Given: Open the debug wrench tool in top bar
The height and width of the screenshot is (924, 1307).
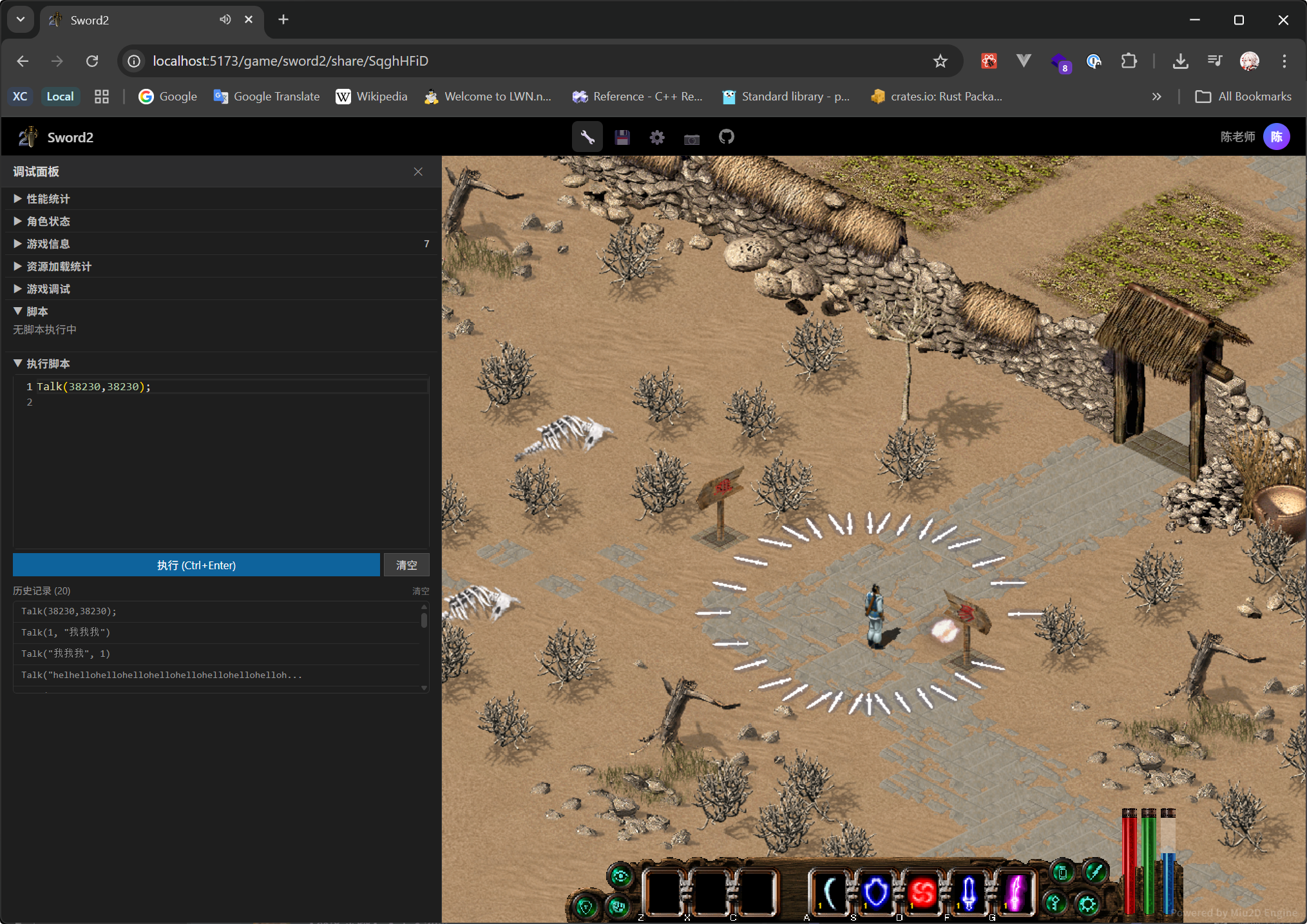Looking at the screenshot, I should point(587,137).
